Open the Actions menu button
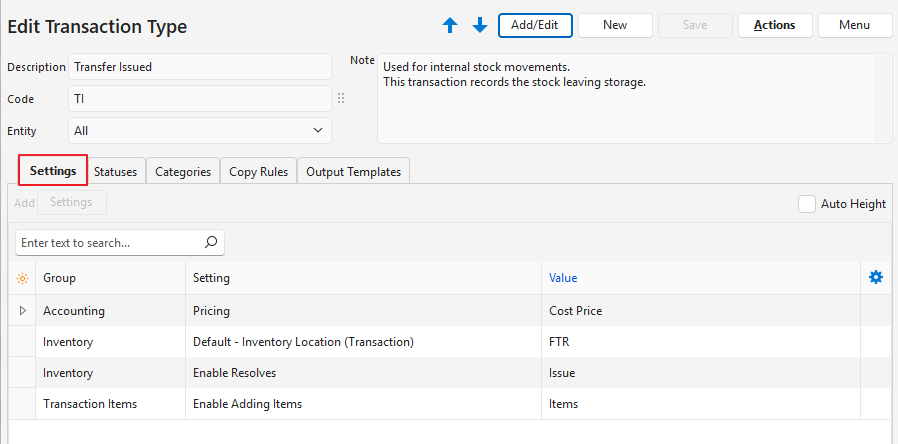 click(x=774, y=25)
